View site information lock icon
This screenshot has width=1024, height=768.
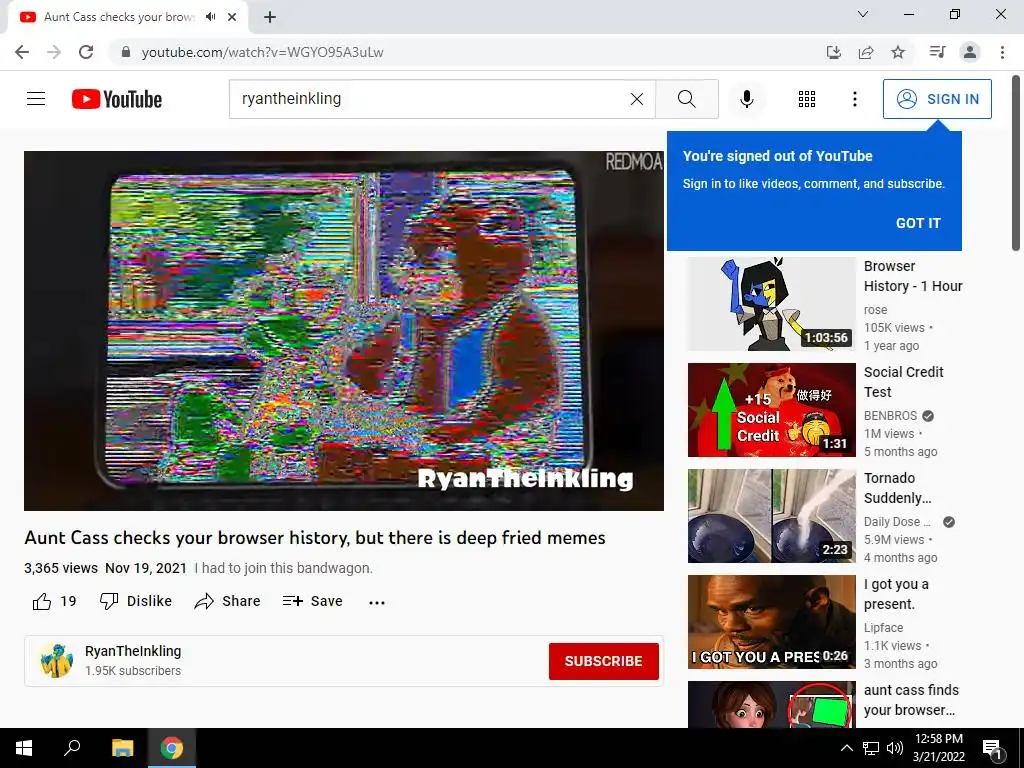(126, 52)
